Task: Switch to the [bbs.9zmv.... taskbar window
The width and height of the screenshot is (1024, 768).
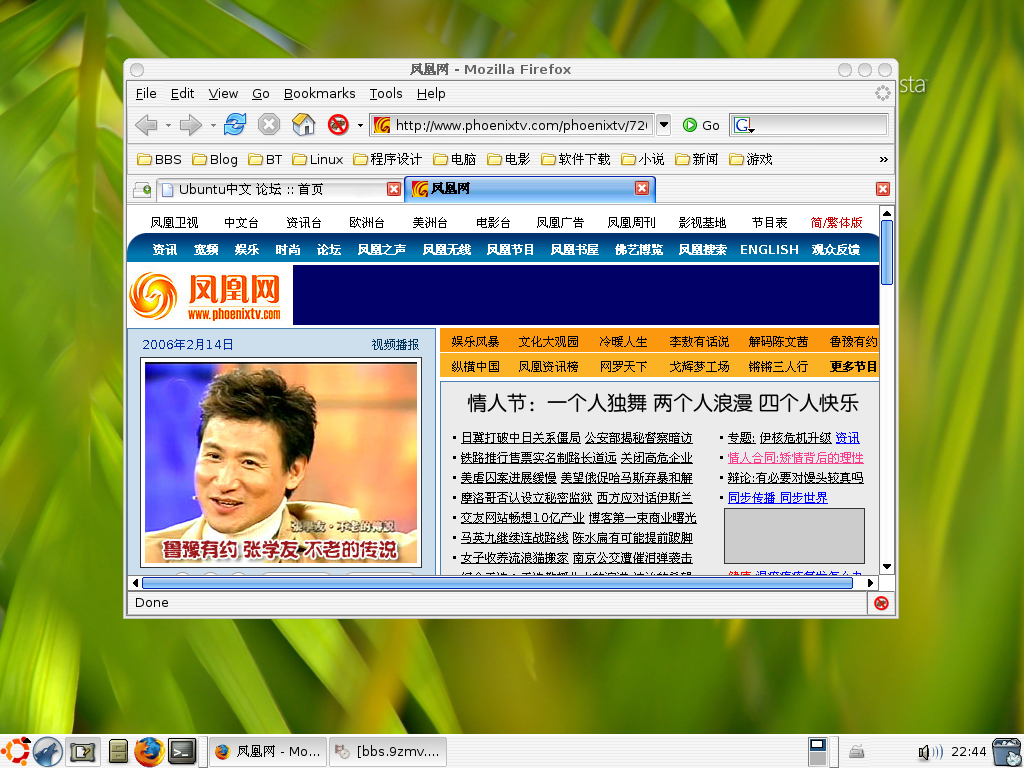Action: [x=389, y=752]
